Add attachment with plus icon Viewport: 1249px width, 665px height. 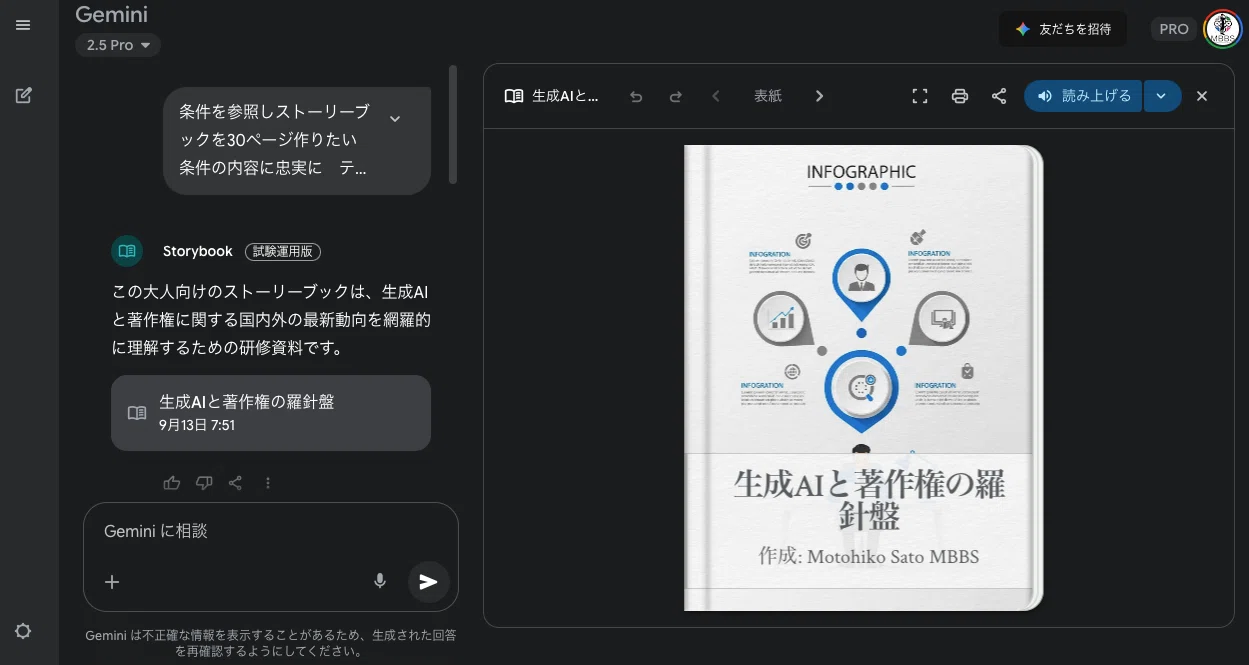click(112, 582)
